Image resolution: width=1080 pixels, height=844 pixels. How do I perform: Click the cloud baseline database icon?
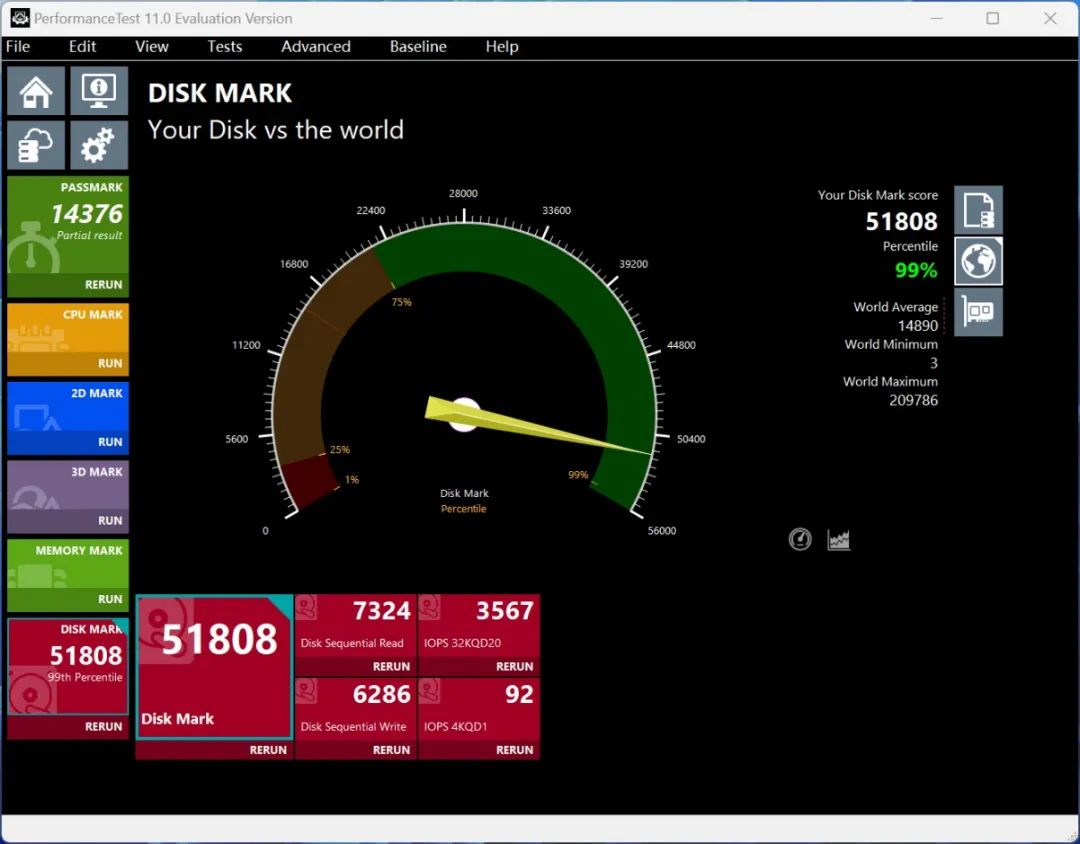tap(35, 144)
